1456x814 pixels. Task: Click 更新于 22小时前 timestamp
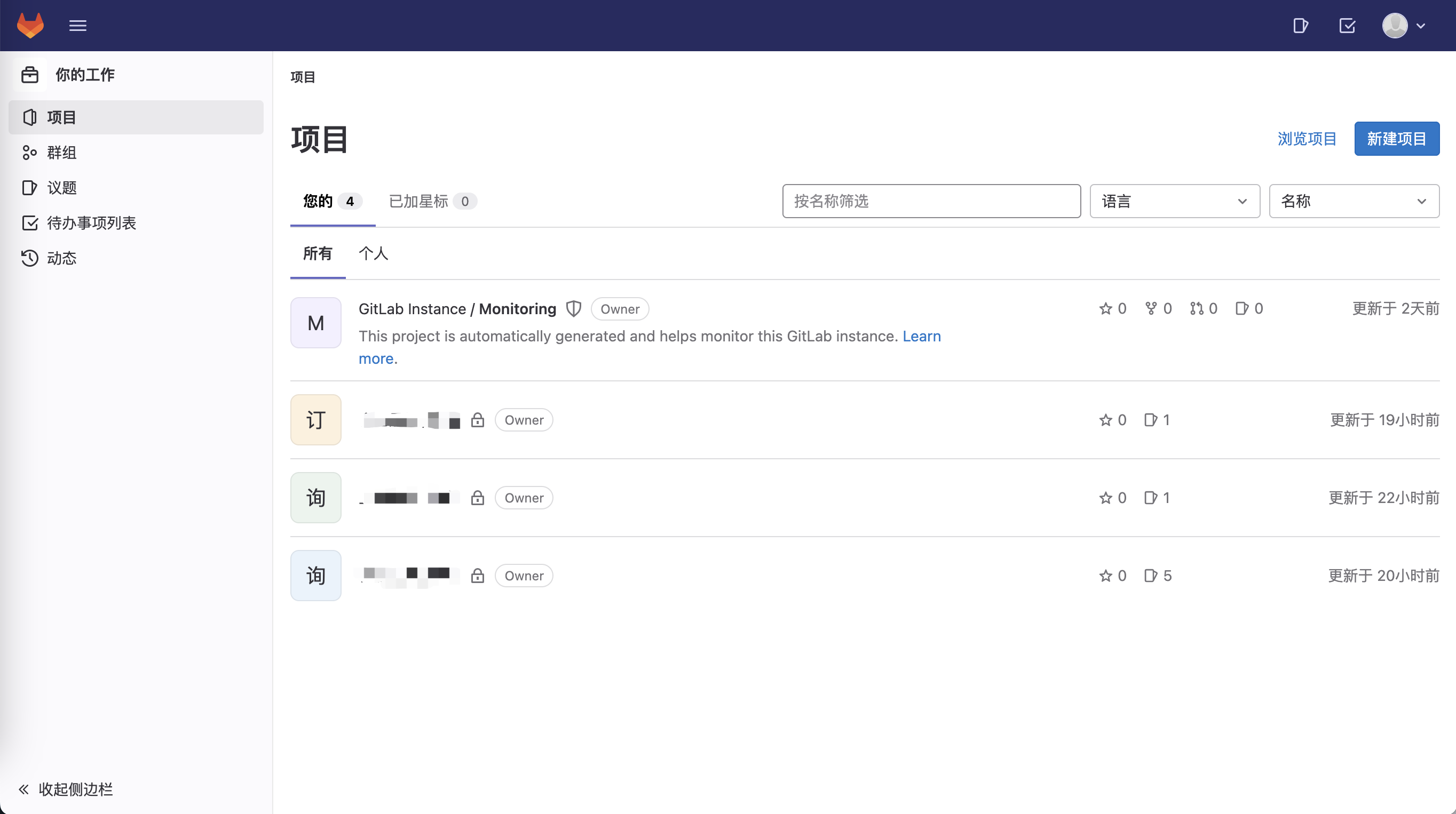pyautogui.click(x=1383, y=498)
